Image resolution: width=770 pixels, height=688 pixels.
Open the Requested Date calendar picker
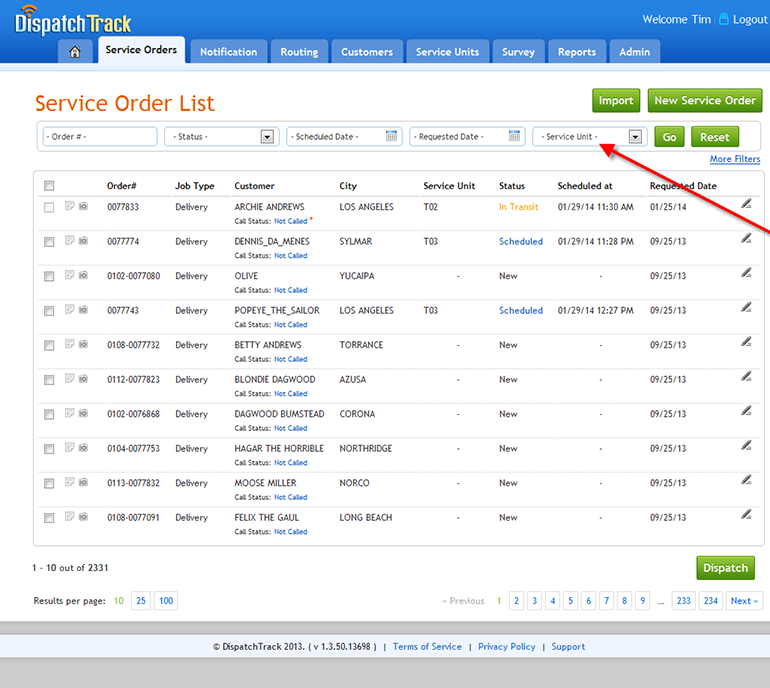click(515, 137)
